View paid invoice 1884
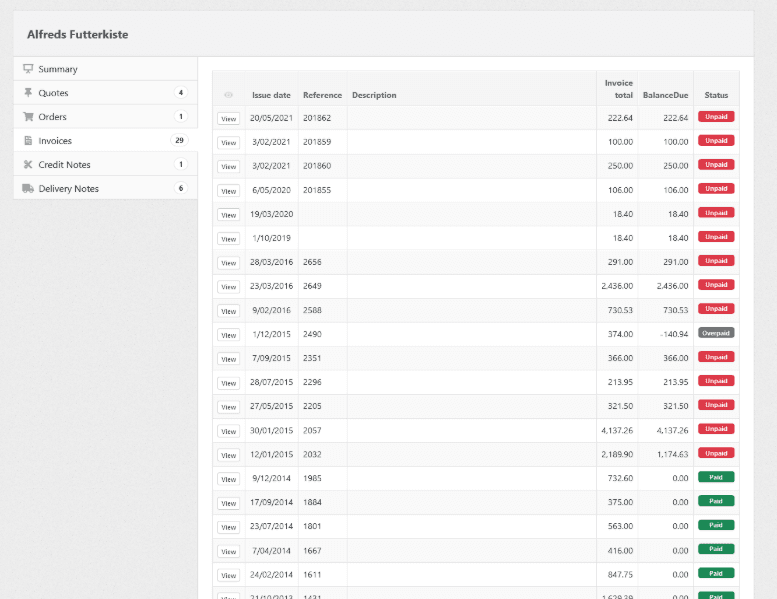 tap(228, 503)
